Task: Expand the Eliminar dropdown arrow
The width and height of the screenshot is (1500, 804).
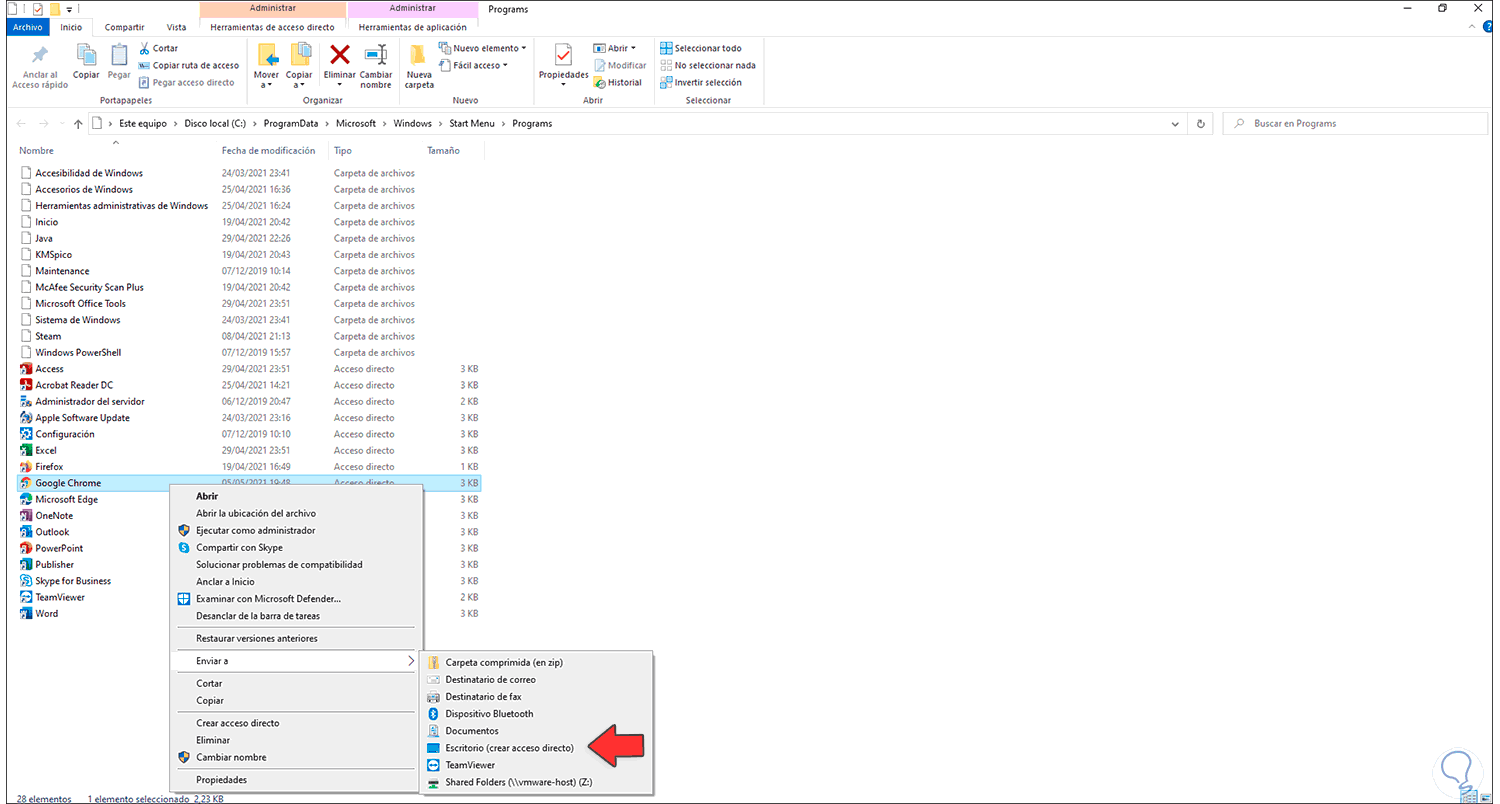Action: tap(340, 85)
